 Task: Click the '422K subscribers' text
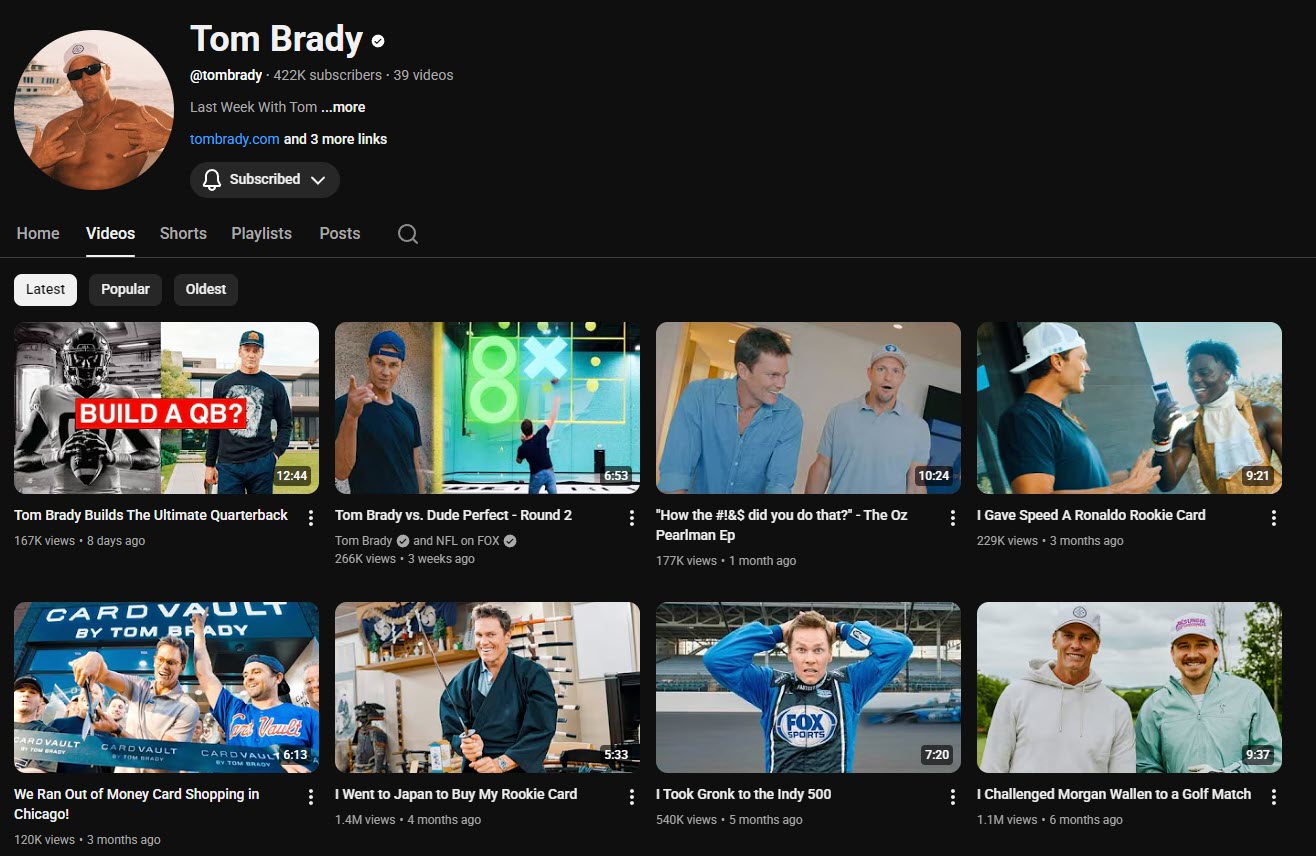328,75
